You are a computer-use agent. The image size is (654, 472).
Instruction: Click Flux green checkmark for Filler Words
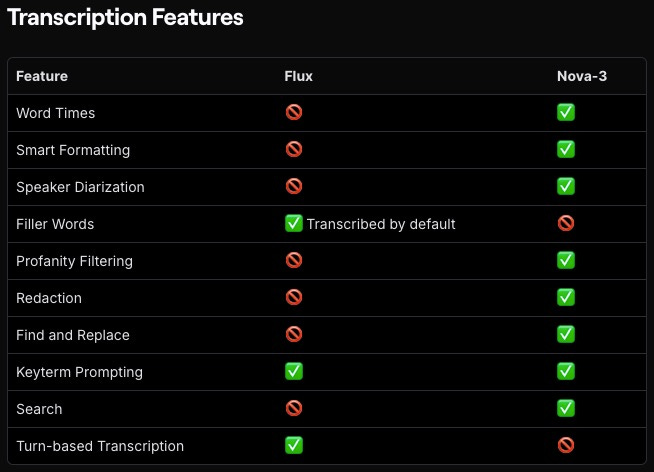pyautogui.click(x=294, y=223)
